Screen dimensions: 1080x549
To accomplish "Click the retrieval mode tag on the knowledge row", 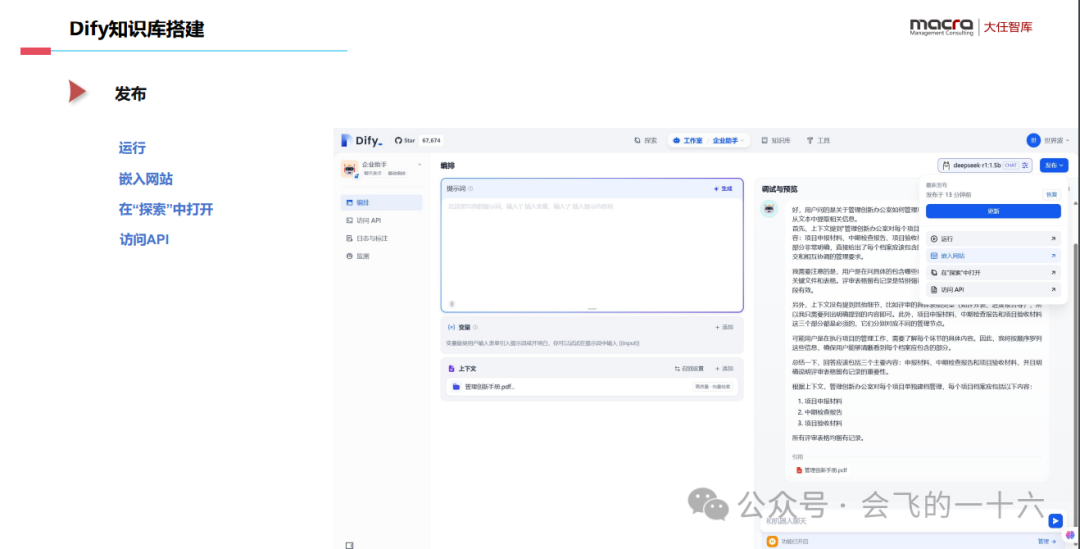I will pyautogui.click(x=712, y=386).
